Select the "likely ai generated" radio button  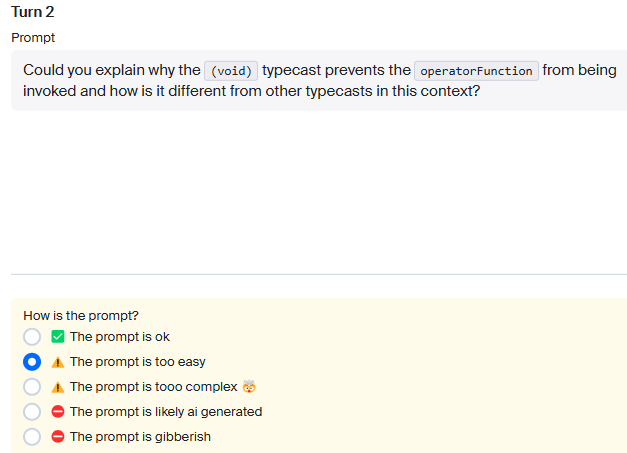click(x=32, y=411)
